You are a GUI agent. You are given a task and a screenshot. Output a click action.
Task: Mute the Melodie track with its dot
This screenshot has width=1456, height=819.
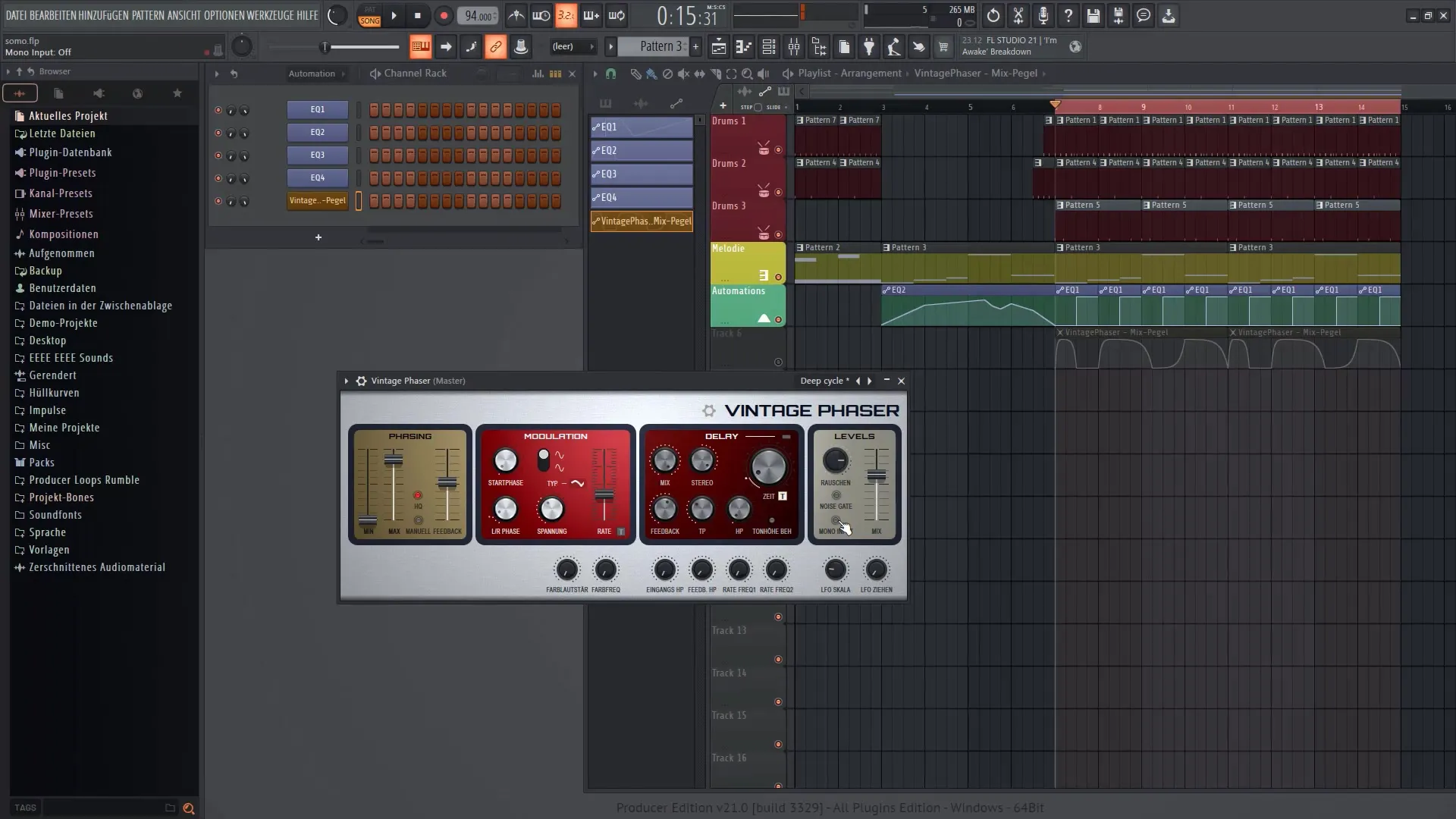tap(778, 277)
